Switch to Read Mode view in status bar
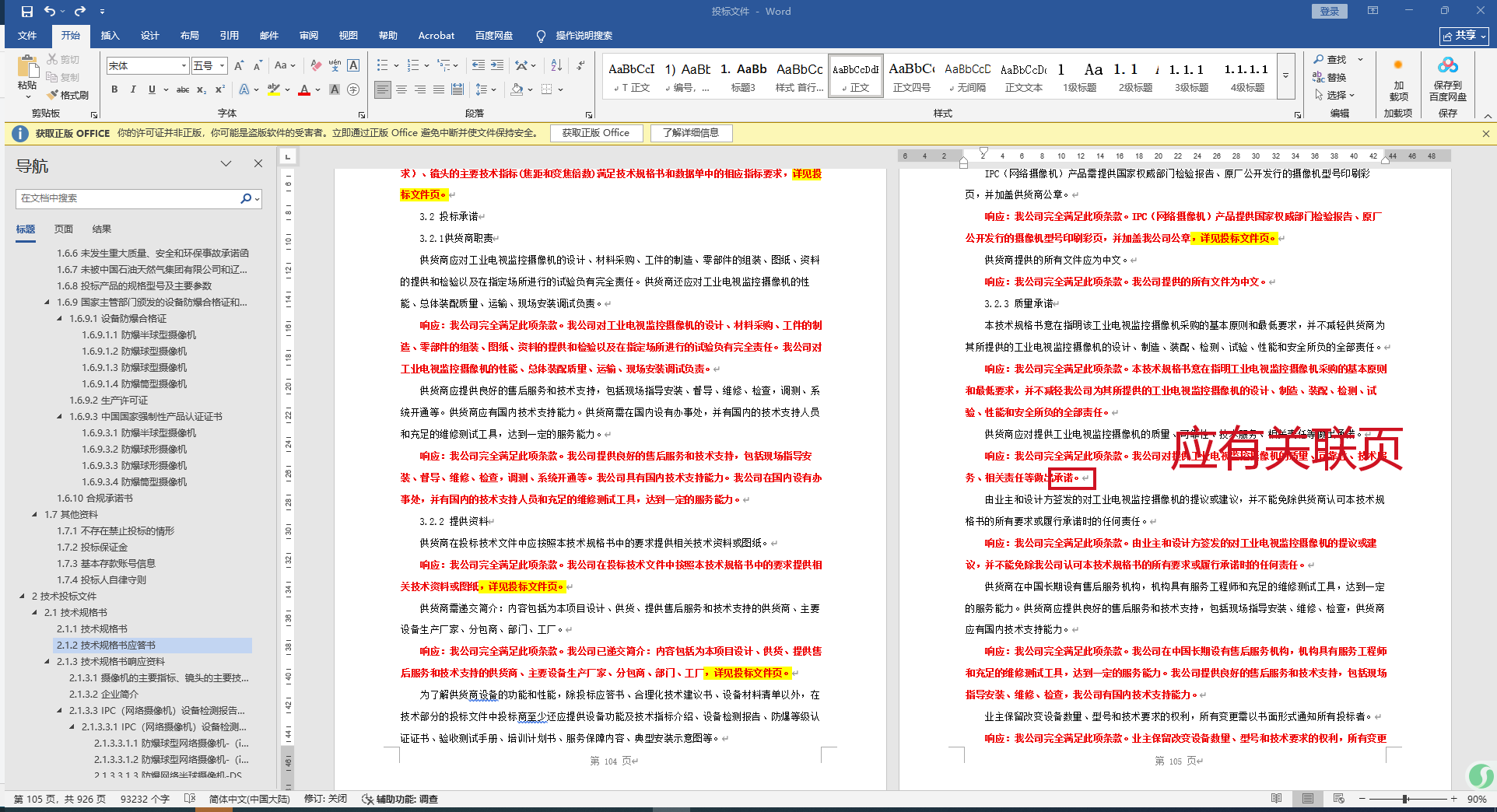 1276,799
